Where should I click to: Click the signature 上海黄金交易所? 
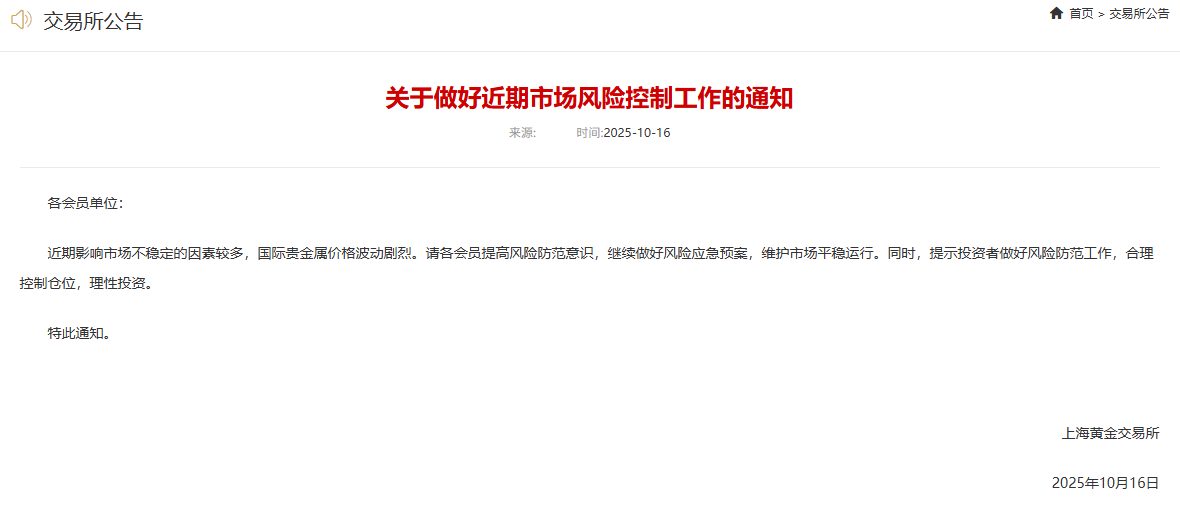coord(1110,433)
